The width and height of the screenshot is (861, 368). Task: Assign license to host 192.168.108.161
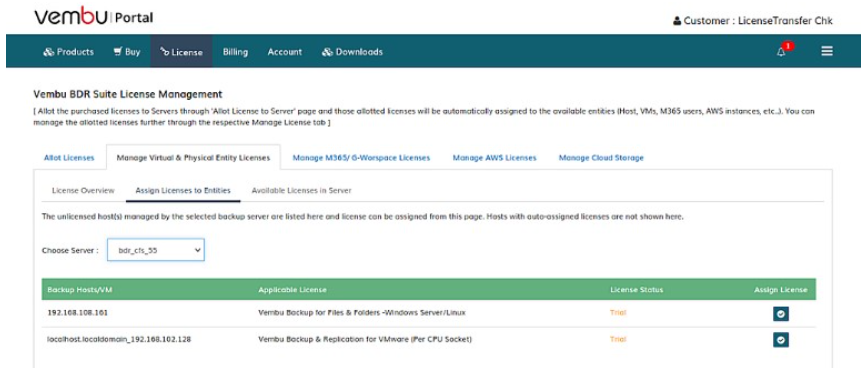pos(781,314)
